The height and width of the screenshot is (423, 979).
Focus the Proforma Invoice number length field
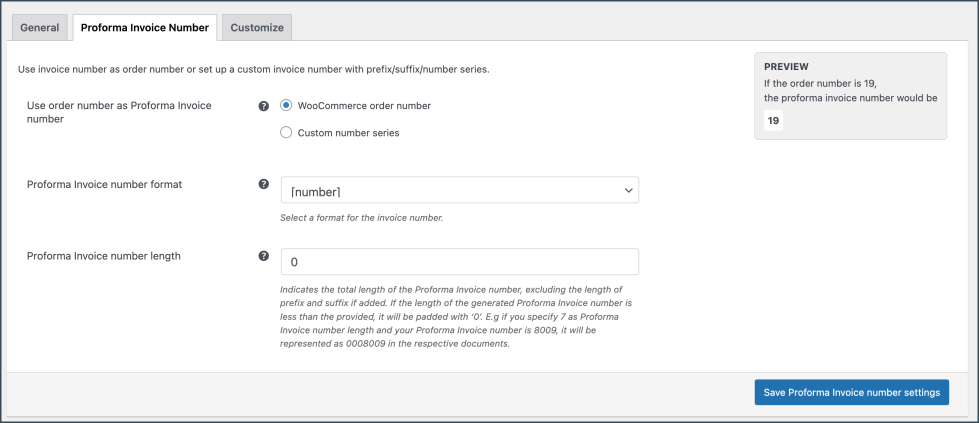[x=459, y=262]
